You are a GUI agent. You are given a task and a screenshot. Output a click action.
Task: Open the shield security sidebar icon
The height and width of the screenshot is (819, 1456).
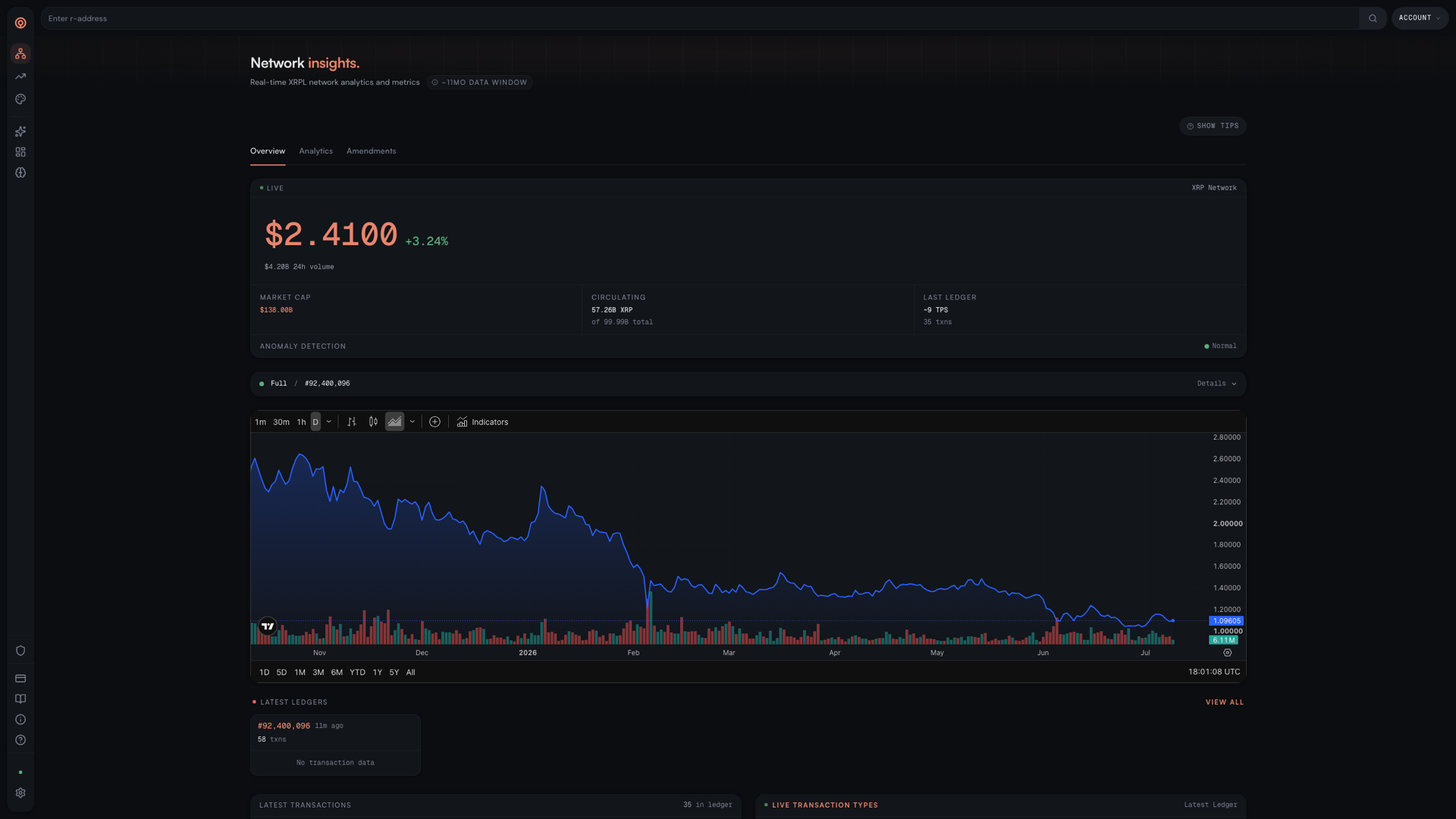coord(20,651)
